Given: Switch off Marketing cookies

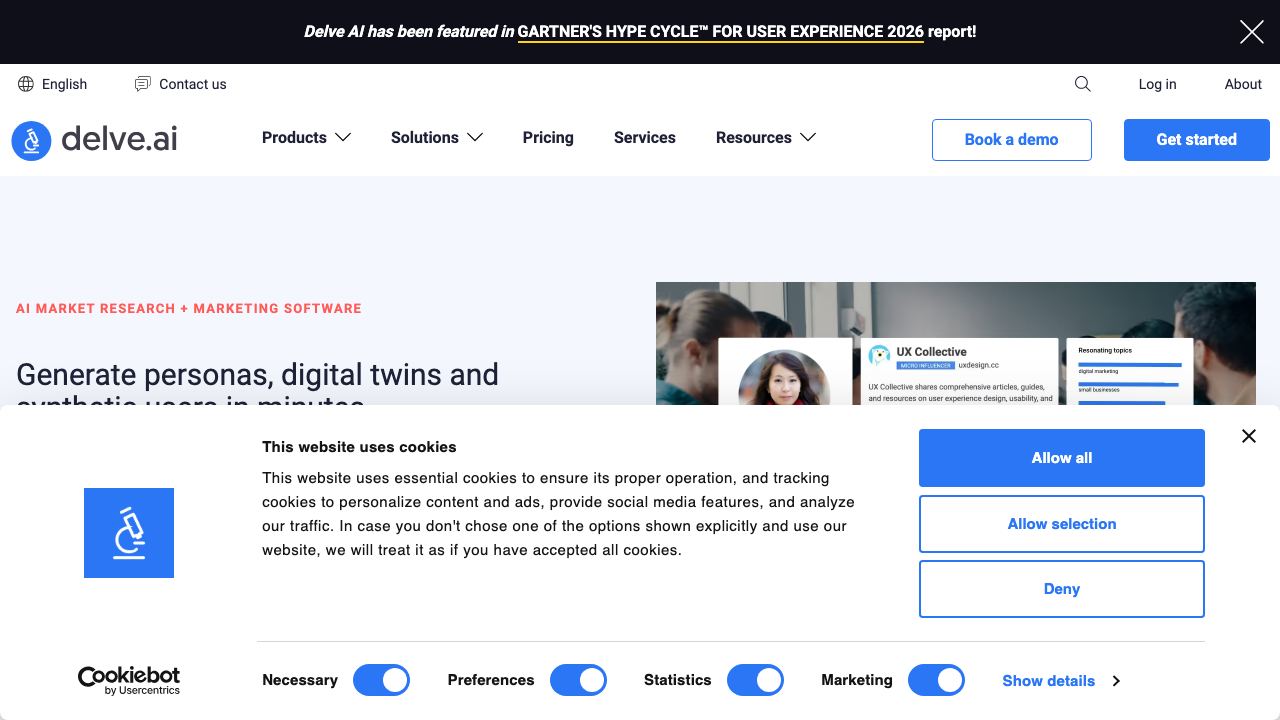Looking at the screenshot, I should click(936, 680).
